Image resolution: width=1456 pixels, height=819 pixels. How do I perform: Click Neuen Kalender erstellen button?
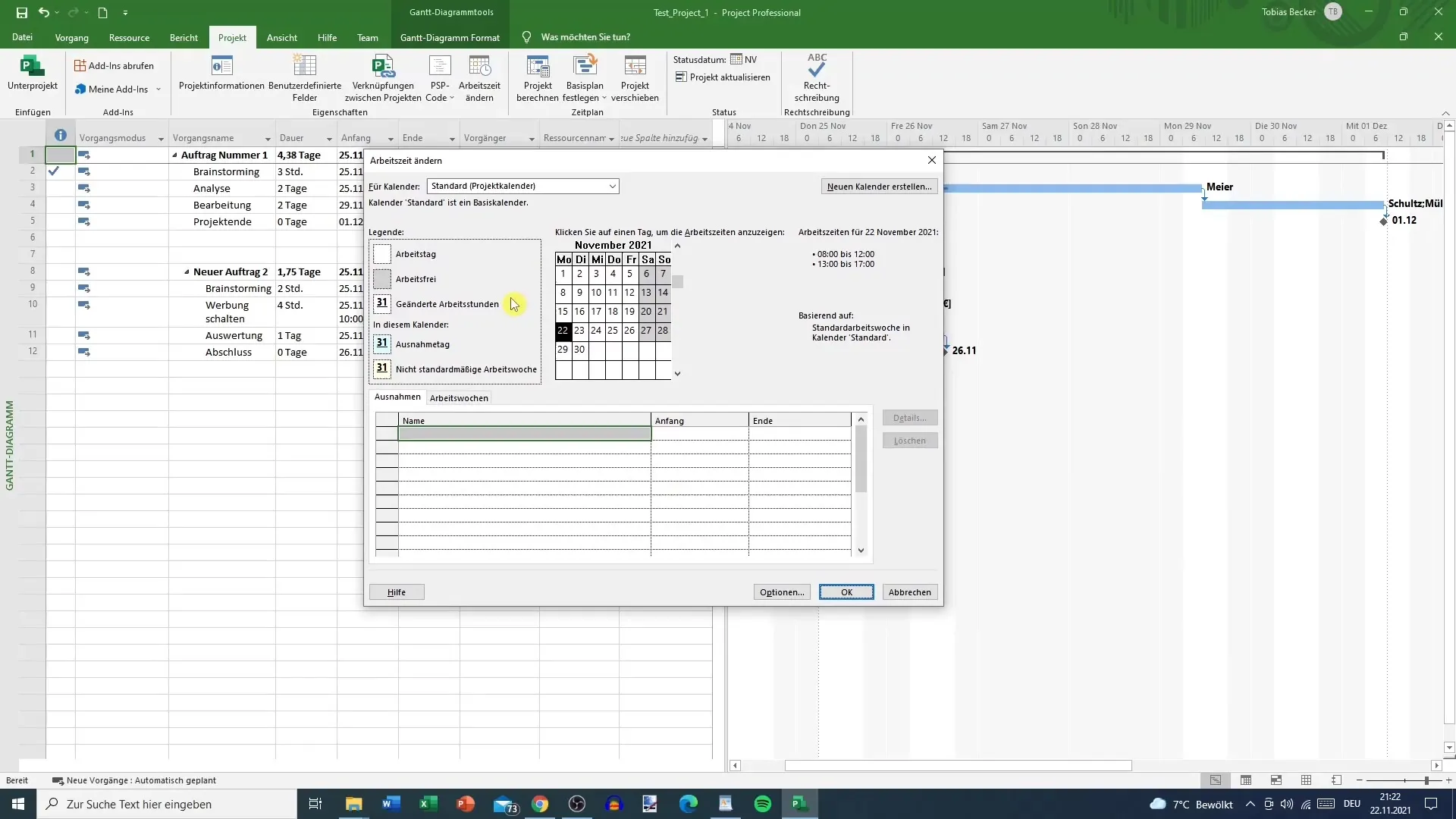click(880, 187)
